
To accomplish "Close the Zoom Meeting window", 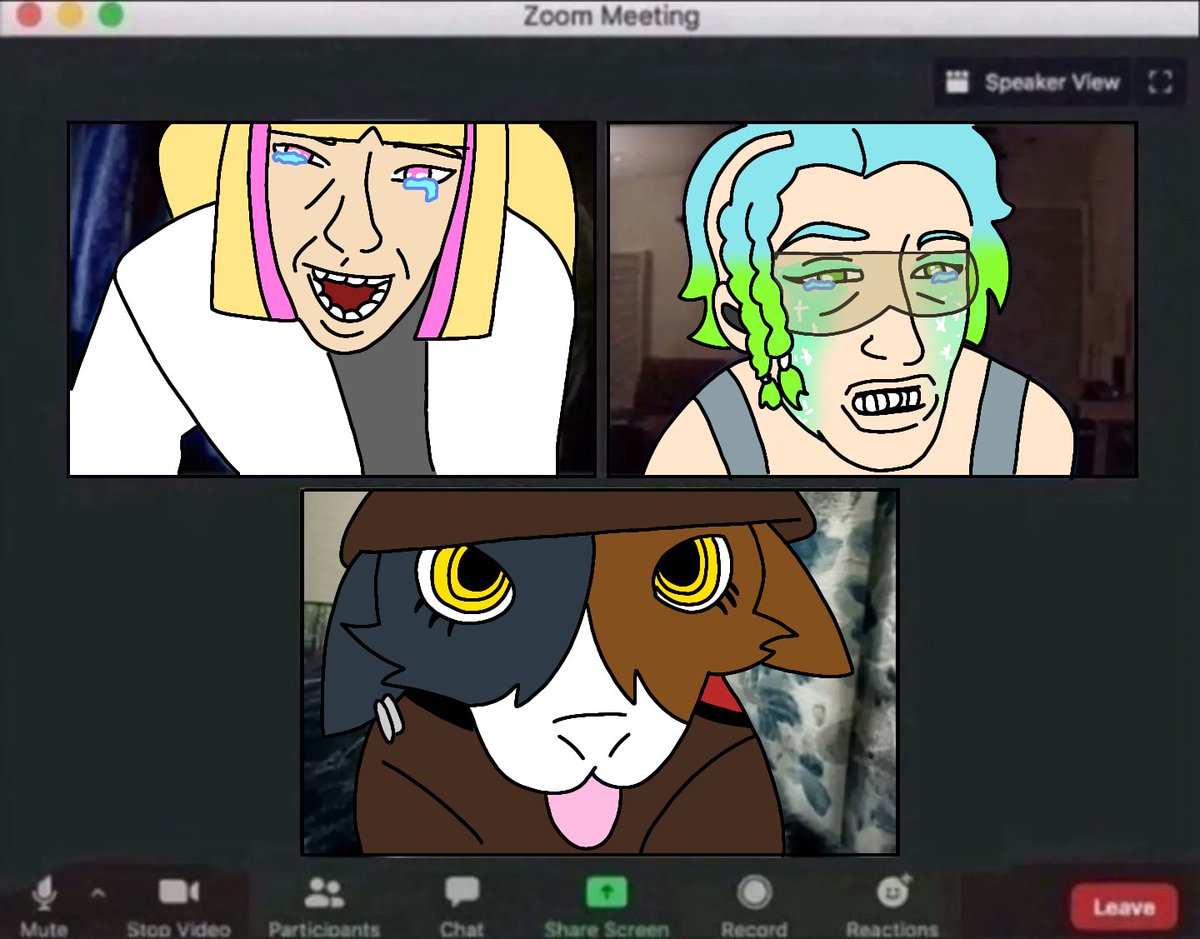I will pyautogui.click(x=29, y=15).
